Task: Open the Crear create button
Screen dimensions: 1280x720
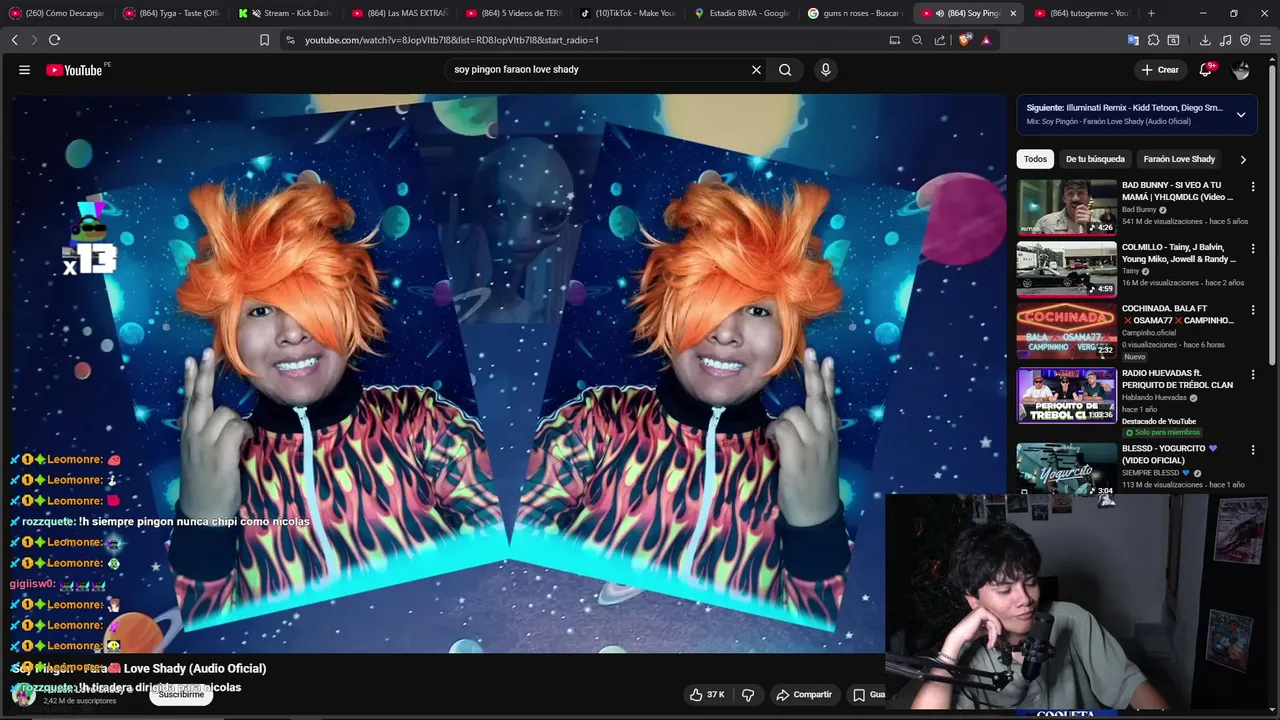Action: point(1161,70)
